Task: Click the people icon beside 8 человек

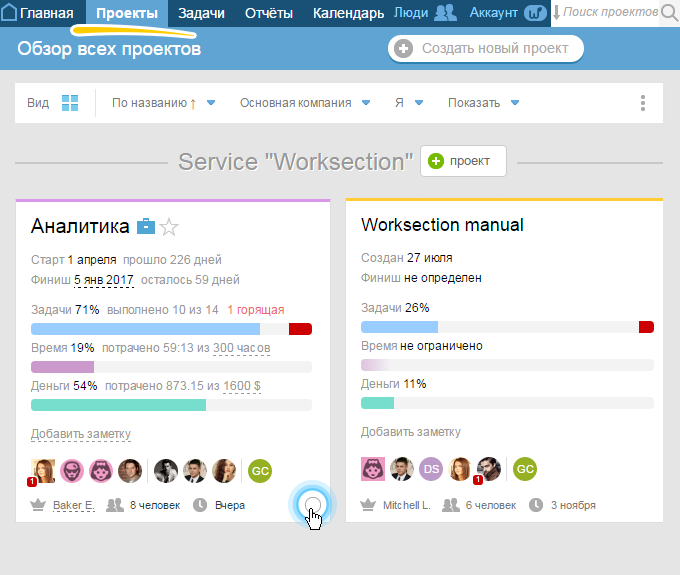Action: click(115, 505)
